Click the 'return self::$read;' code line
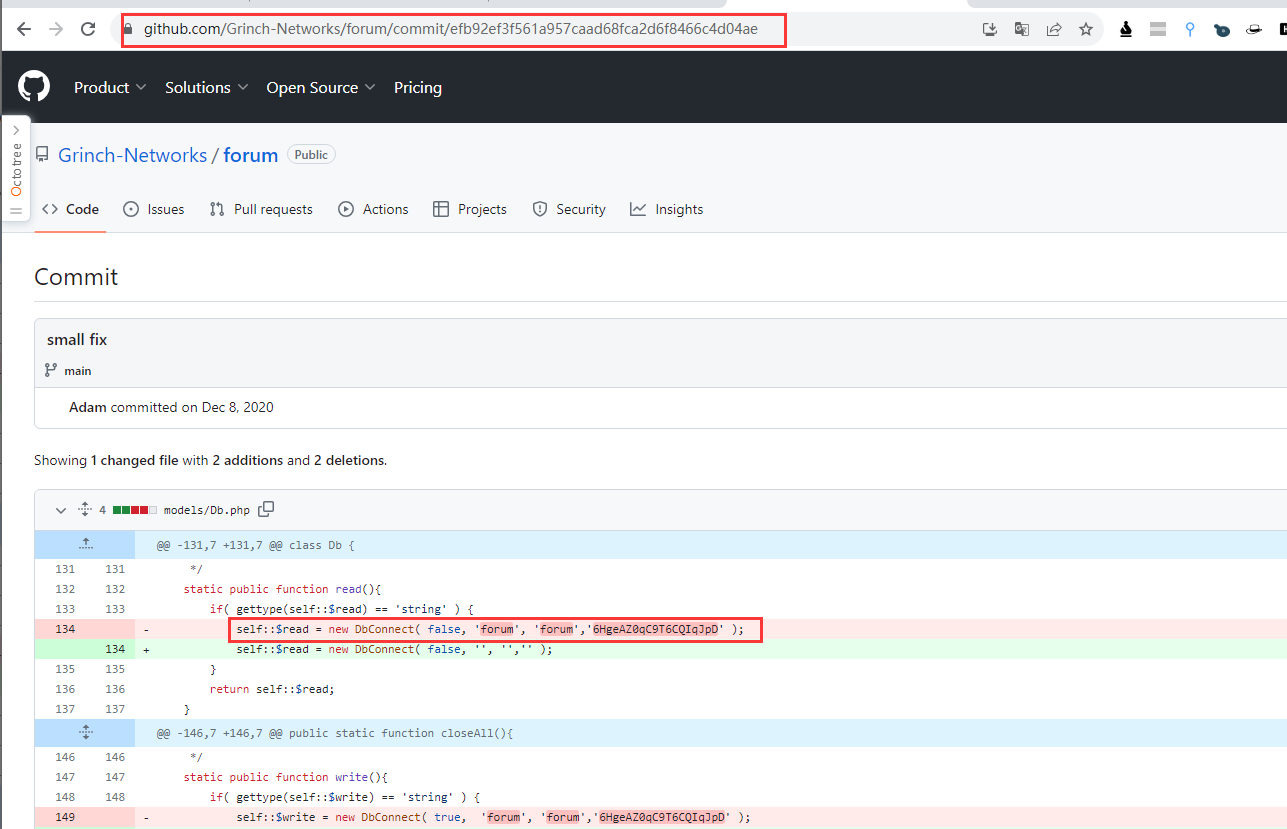This screenshot has width=1287, height=829. [270, 689]
